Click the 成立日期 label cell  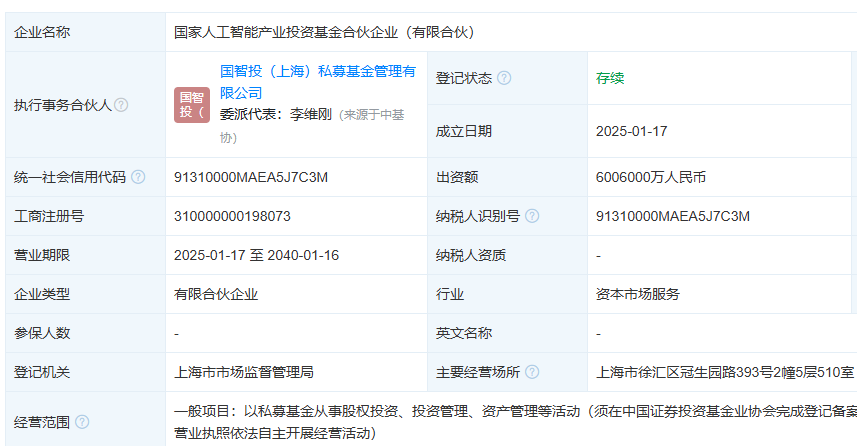click(x=508, y=131)
